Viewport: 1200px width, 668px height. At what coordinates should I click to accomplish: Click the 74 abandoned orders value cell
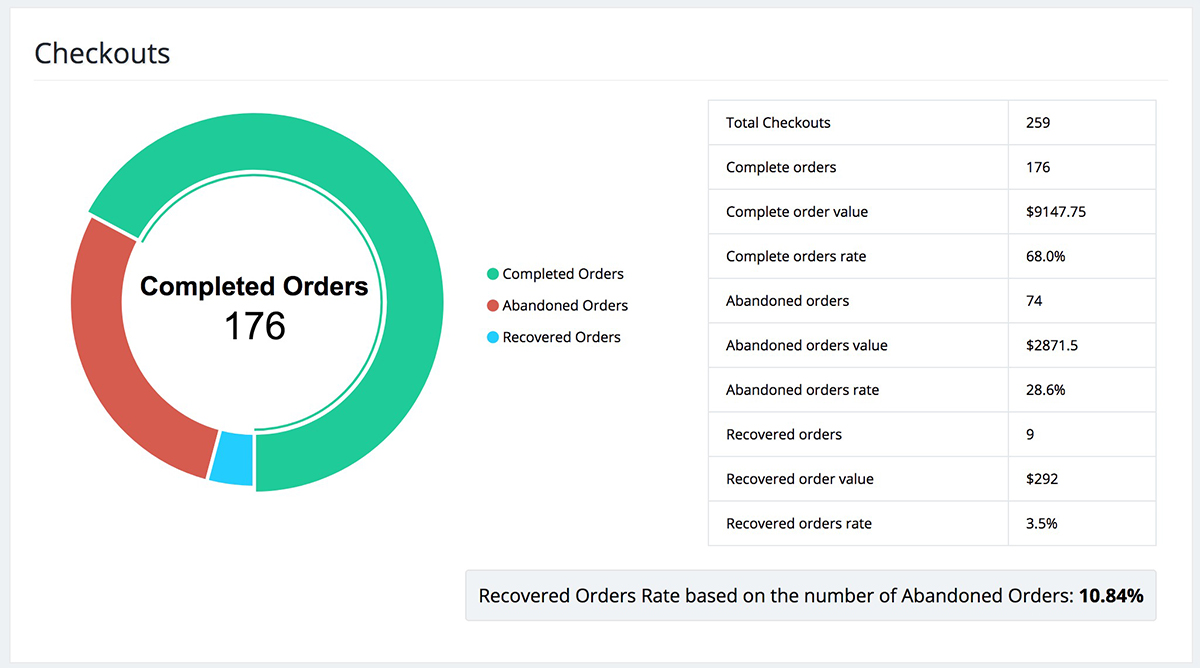tap(1035, 301)
